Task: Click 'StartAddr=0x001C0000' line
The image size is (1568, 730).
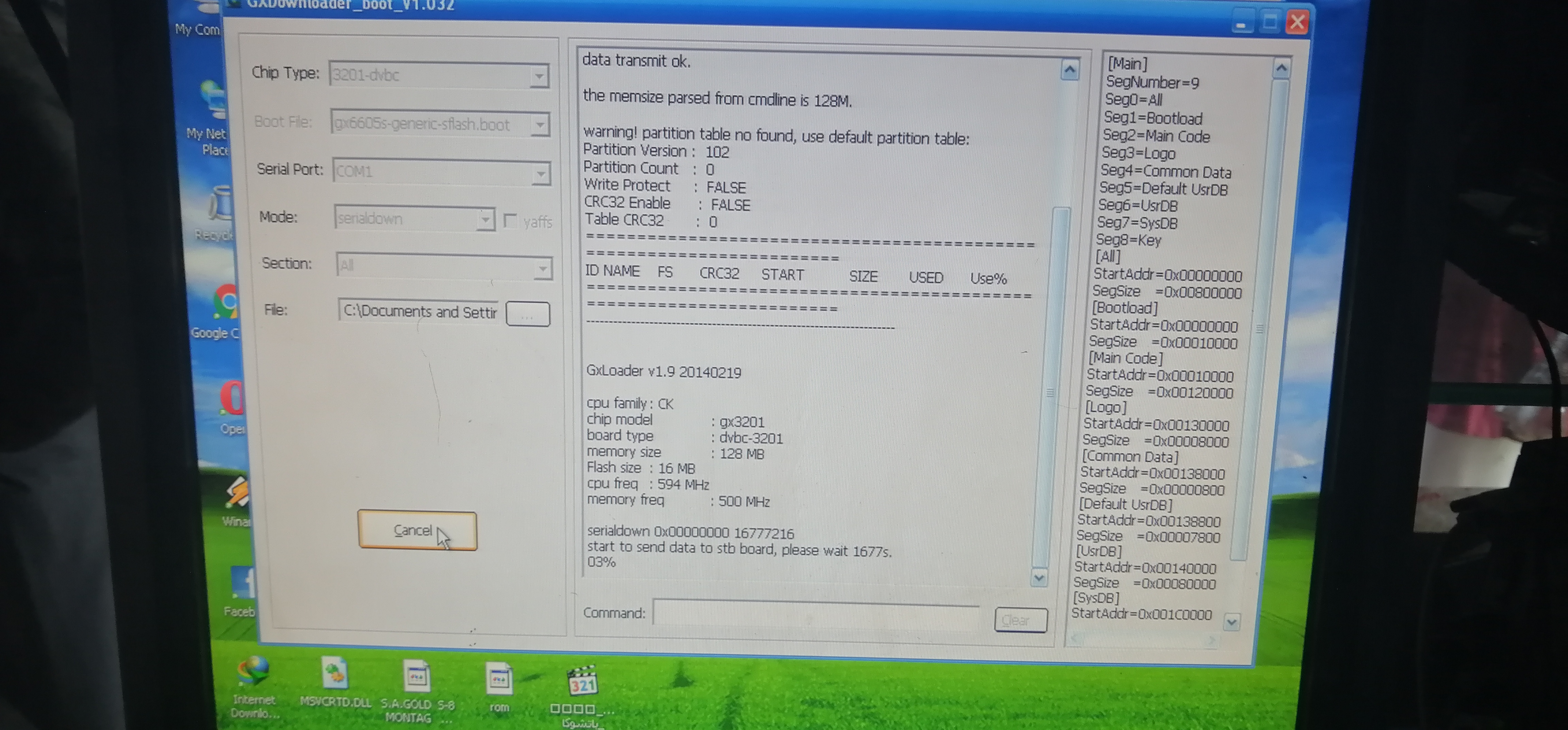Action: pos(1141,614)
